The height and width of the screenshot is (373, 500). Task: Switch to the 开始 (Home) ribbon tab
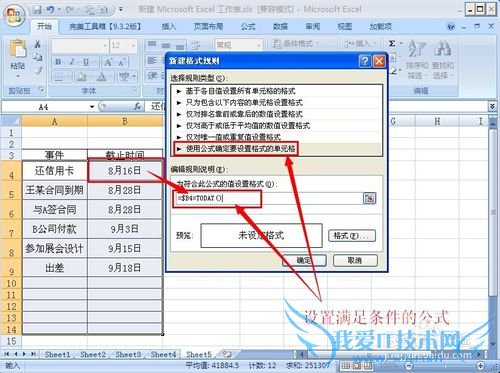pos(44,26)
